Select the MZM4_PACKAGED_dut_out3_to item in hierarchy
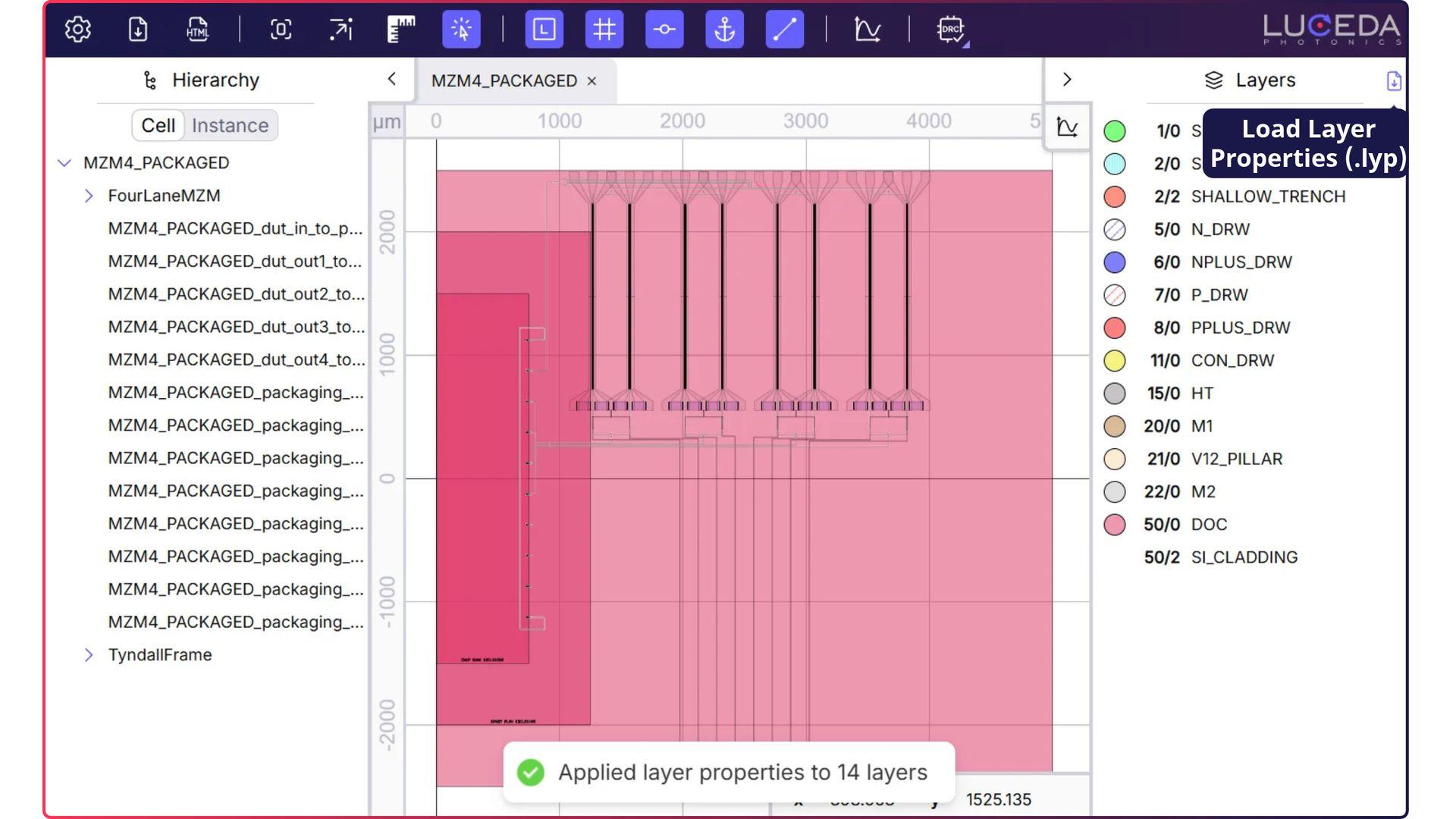Viewport: 1456px width, 819px height. pos(236,327)
